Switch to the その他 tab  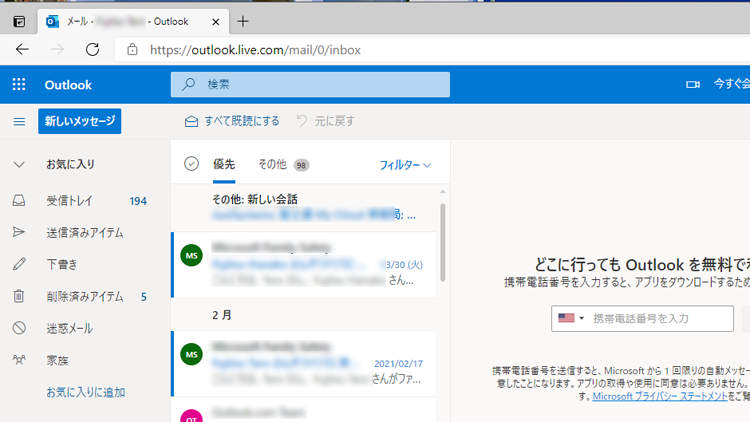click(273, 165)
